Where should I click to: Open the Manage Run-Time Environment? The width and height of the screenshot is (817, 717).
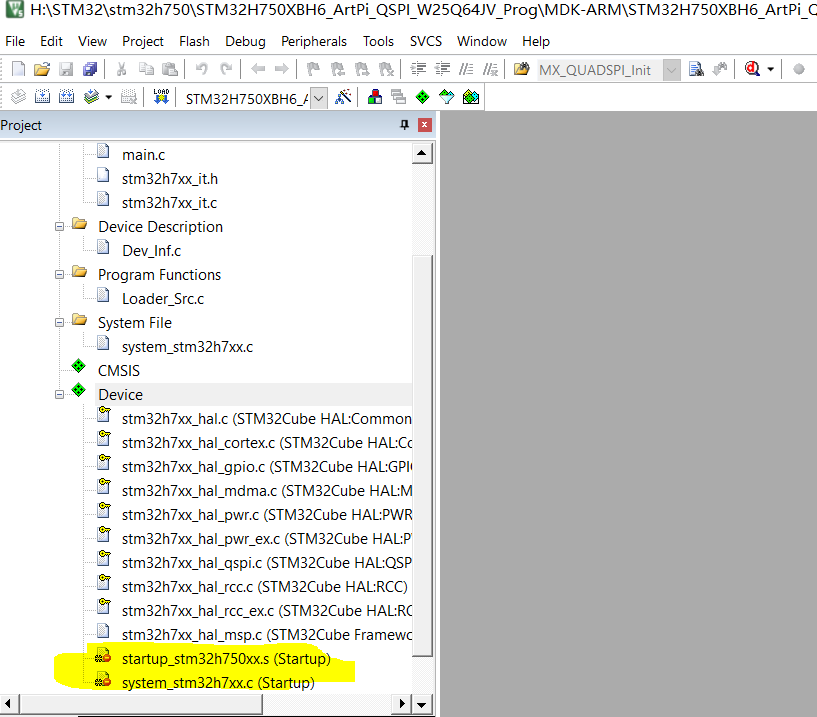422,97
